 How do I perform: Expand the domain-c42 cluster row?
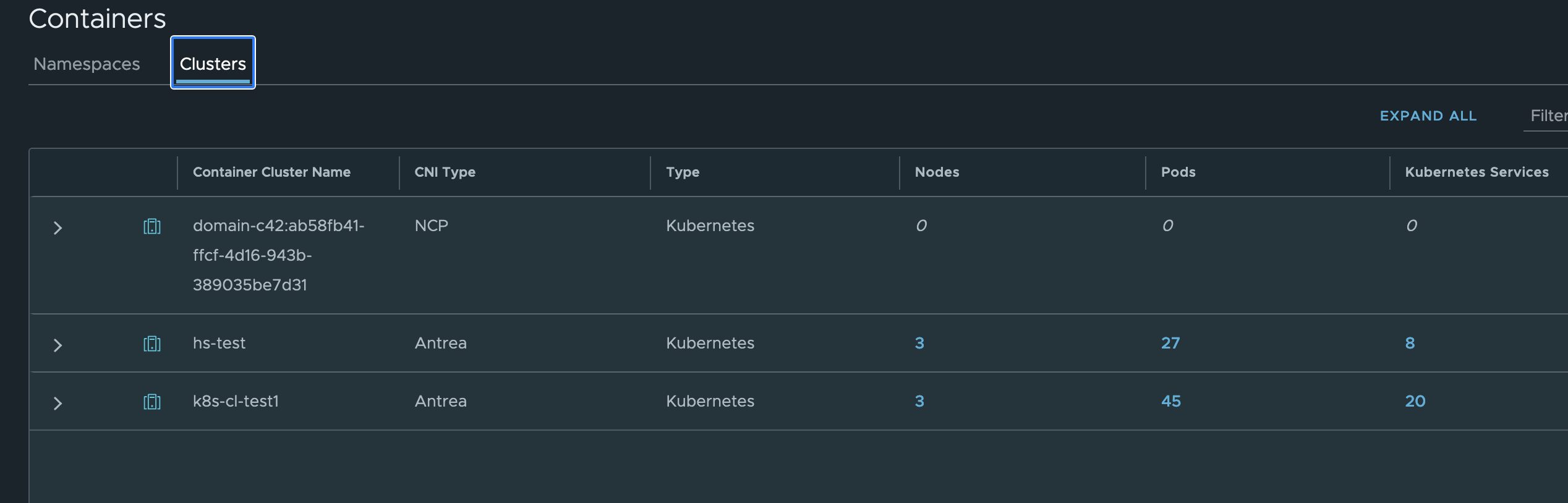pos(58,228)
